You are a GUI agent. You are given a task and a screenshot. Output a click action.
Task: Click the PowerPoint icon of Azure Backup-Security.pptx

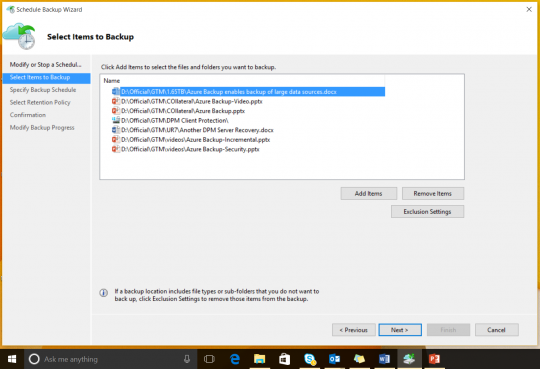point(115,149)
